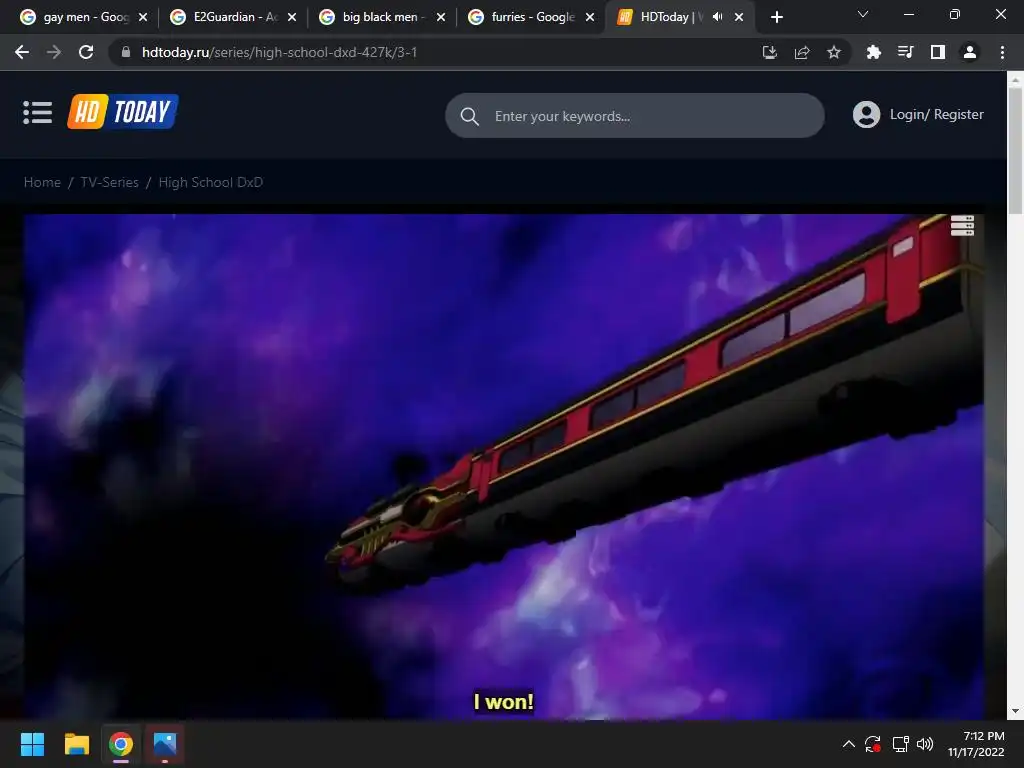This screenshot has width=1024, height=768.
Task: Close the 'furries - Google' tab
Action: 590,17
